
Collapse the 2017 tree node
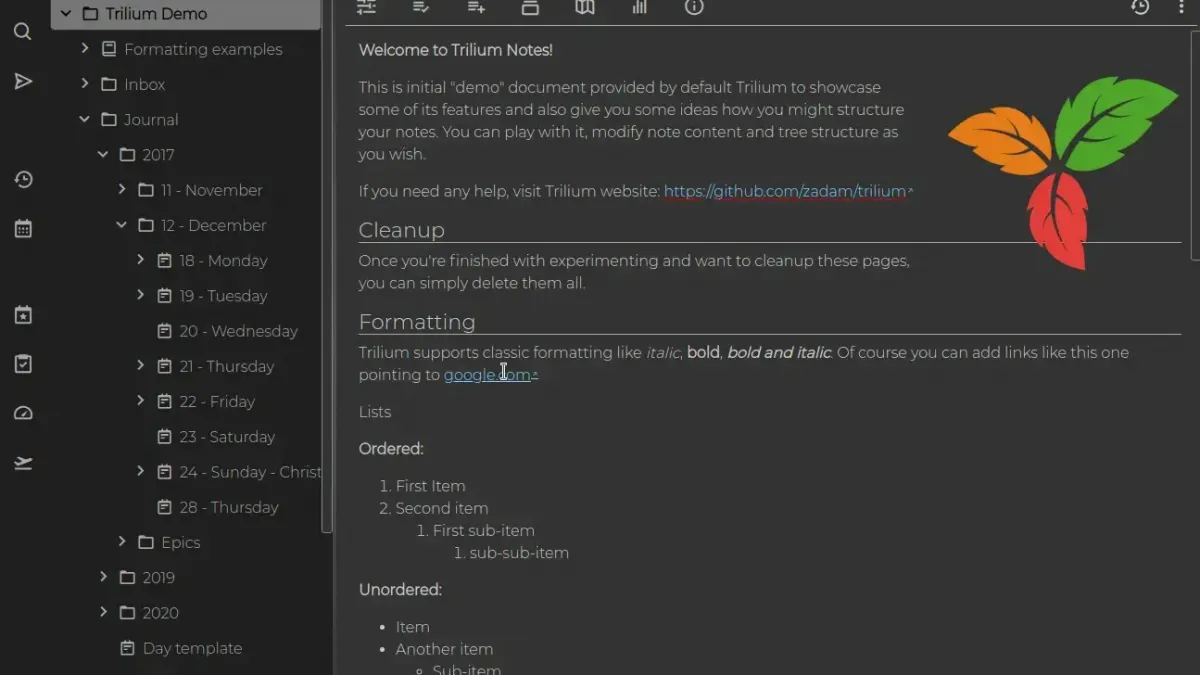click(x=103, y=154)
